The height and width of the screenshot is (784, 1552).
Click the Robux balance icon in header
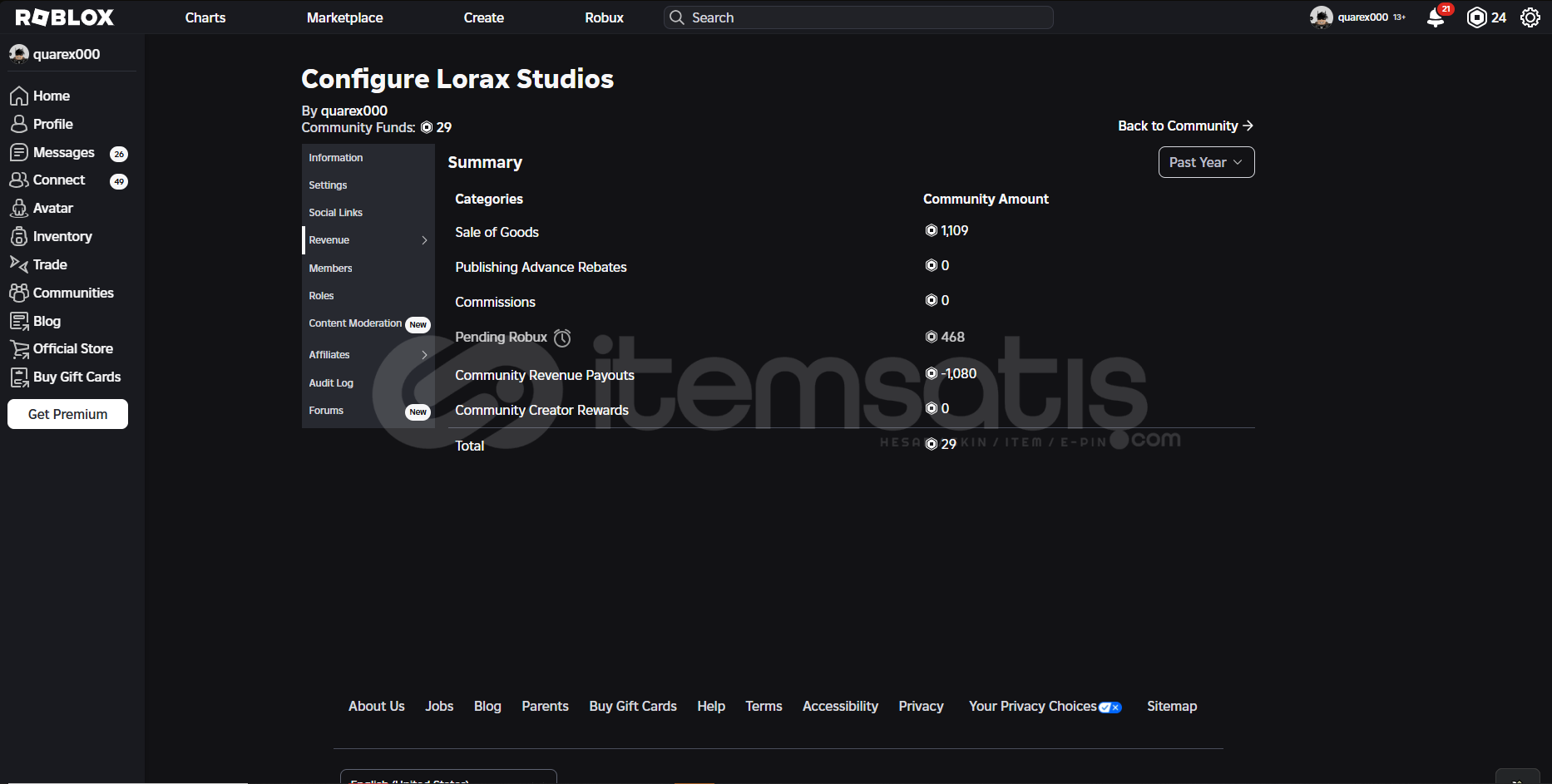(1476, 17)
